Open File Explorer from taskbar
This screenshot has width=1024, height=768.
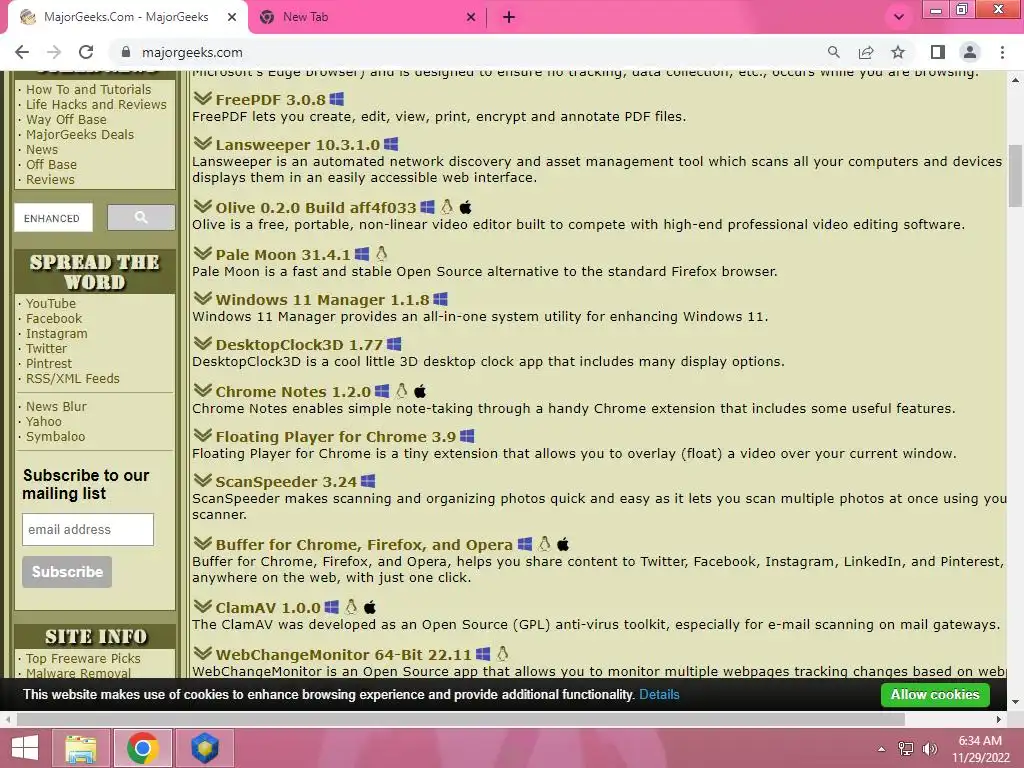[81, 748]
